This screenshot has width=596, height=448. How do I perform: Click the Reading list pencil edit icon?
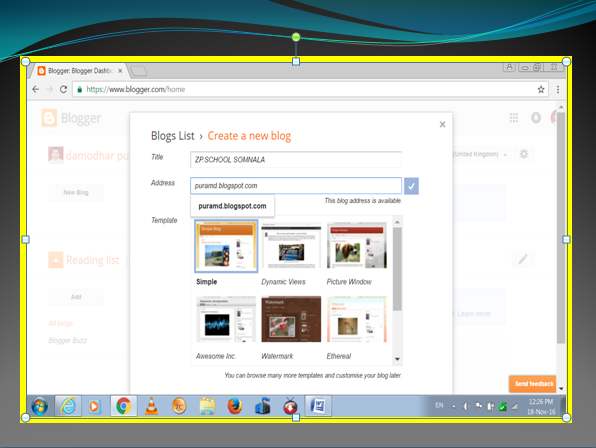523,259
